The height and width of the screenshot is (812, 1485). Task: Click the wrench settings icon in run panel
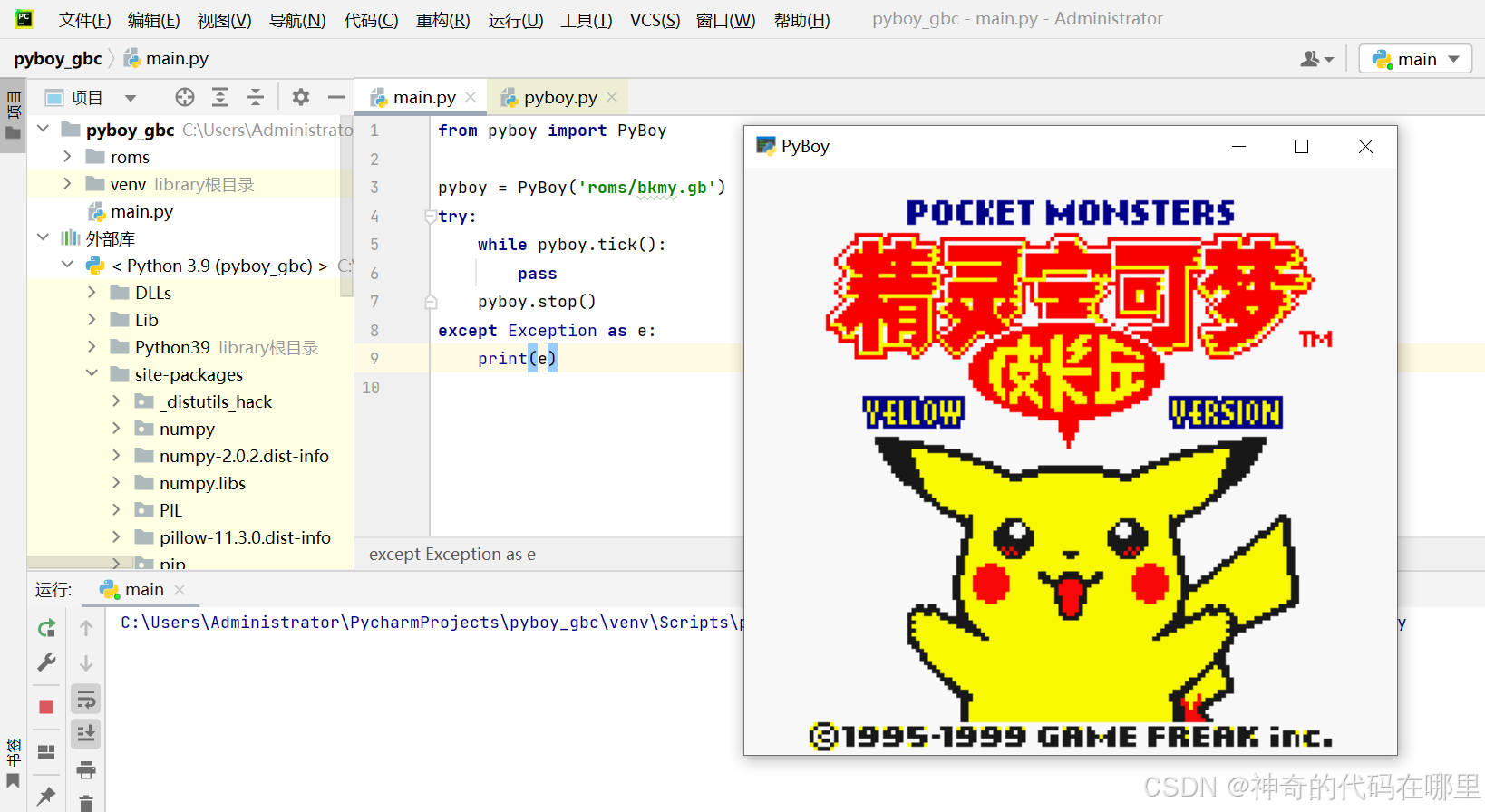tap(47, 662)
